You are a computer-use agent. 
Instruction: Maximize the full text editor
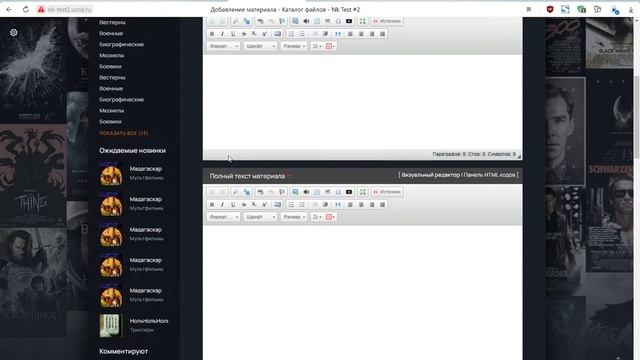(x=362, y=192)
